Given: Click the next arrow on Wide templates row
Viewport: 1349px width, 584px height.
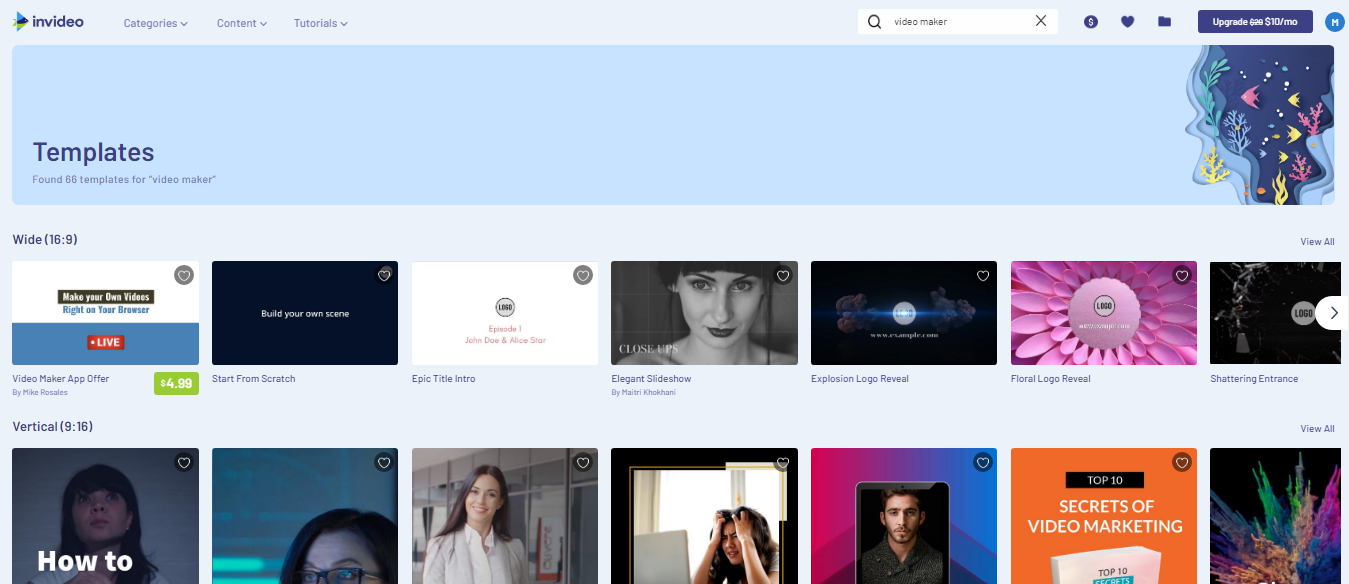Looking at the screenshot, I should click(x=1333, y=313).
